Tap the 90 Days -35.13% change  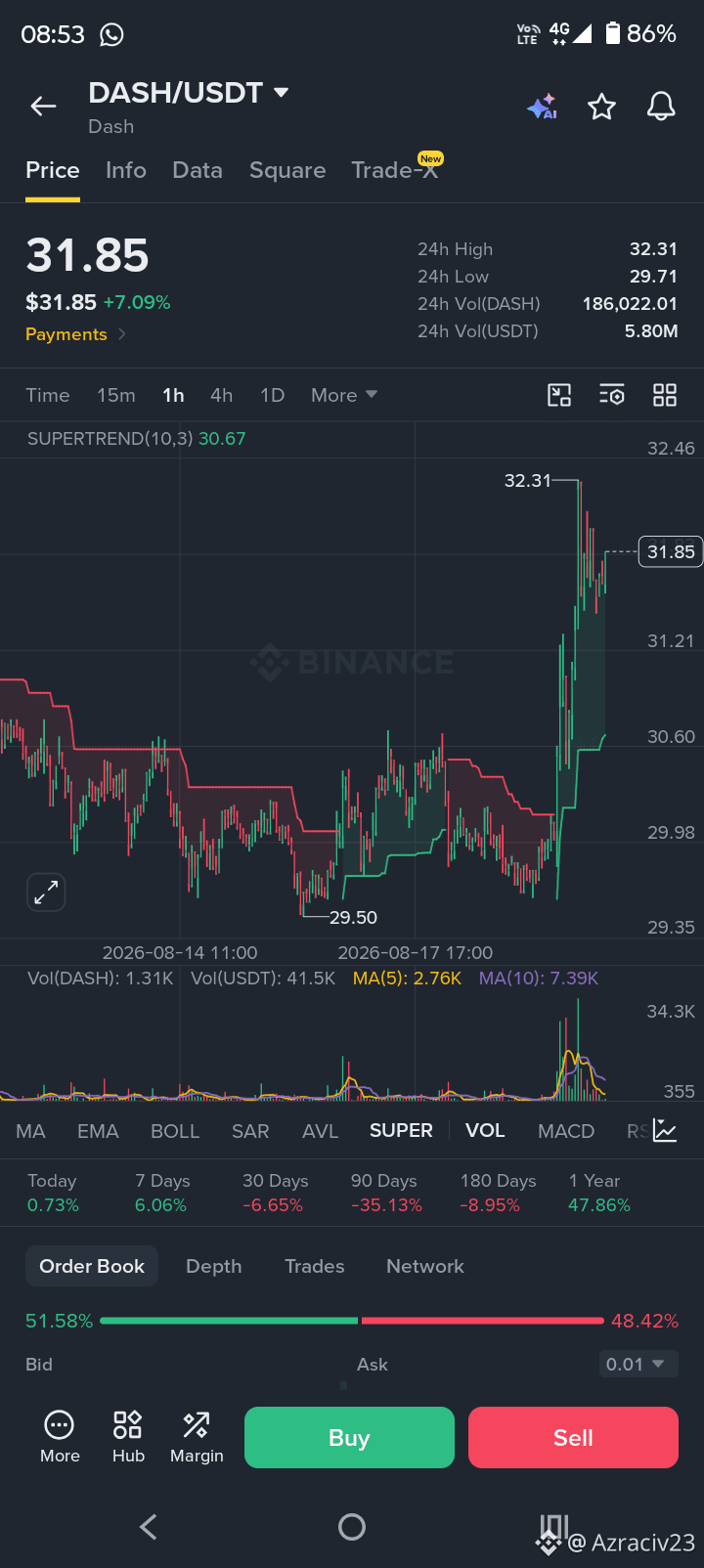(386, 1193)
